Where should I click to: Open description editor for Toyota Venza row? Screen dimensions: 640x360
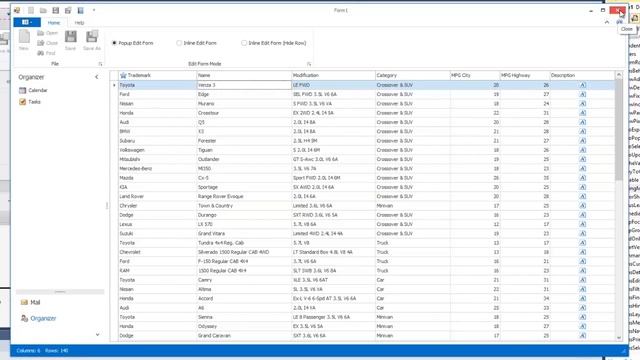[x=582, y=85]
